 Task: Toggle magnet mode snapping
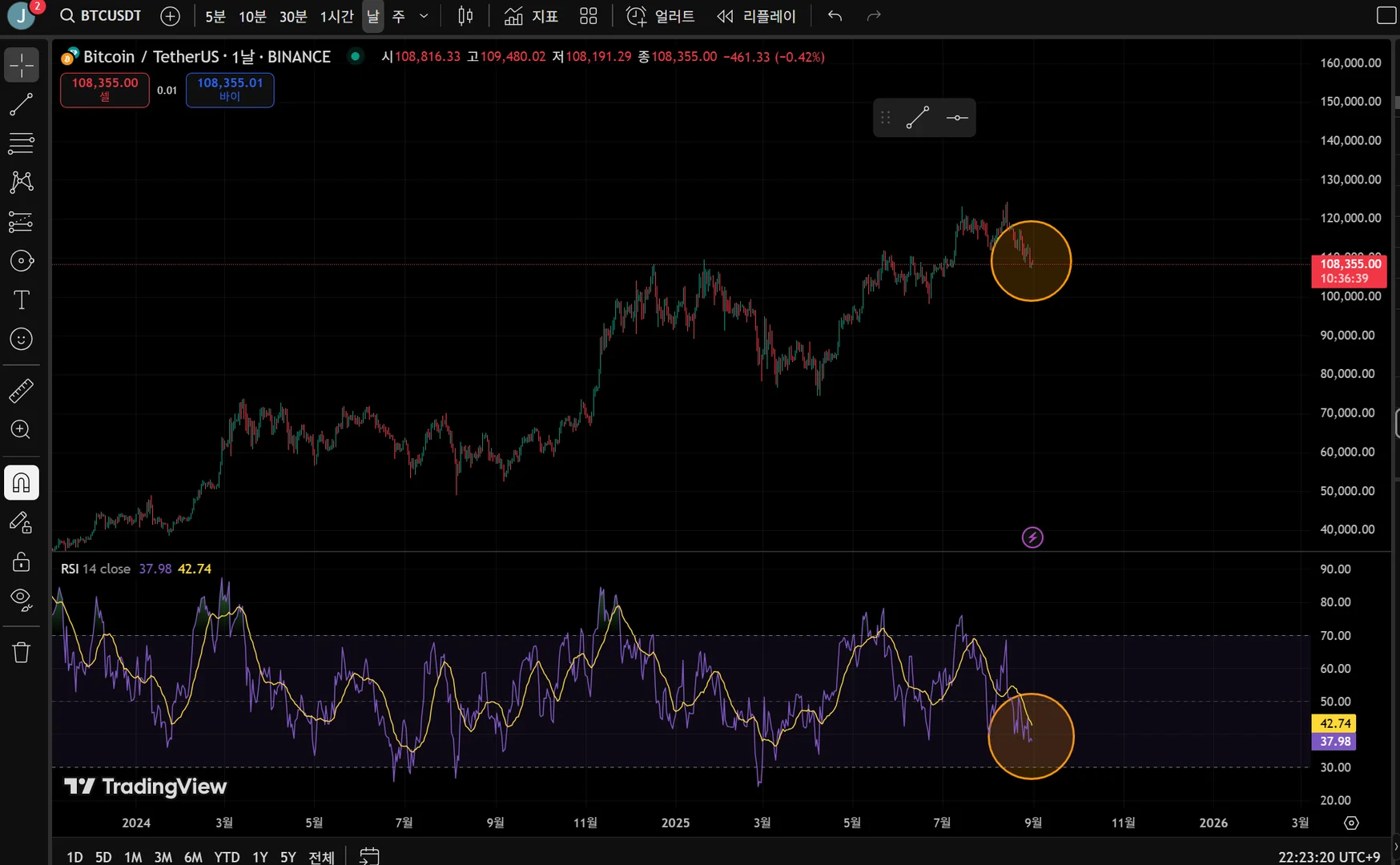(22, 483)
